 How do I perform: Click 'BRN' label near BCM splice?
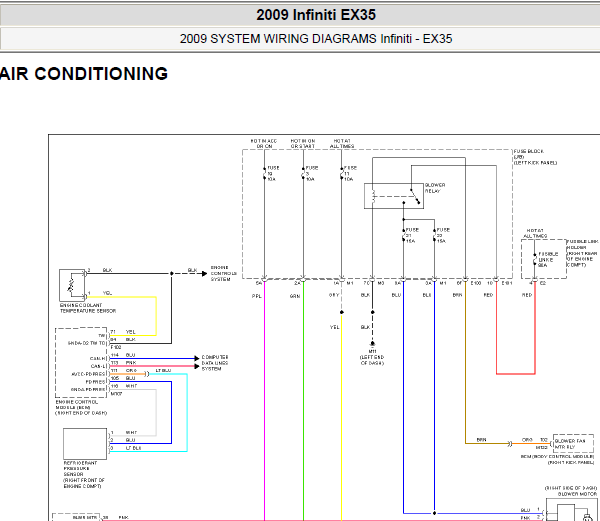[x=481, y=440]
